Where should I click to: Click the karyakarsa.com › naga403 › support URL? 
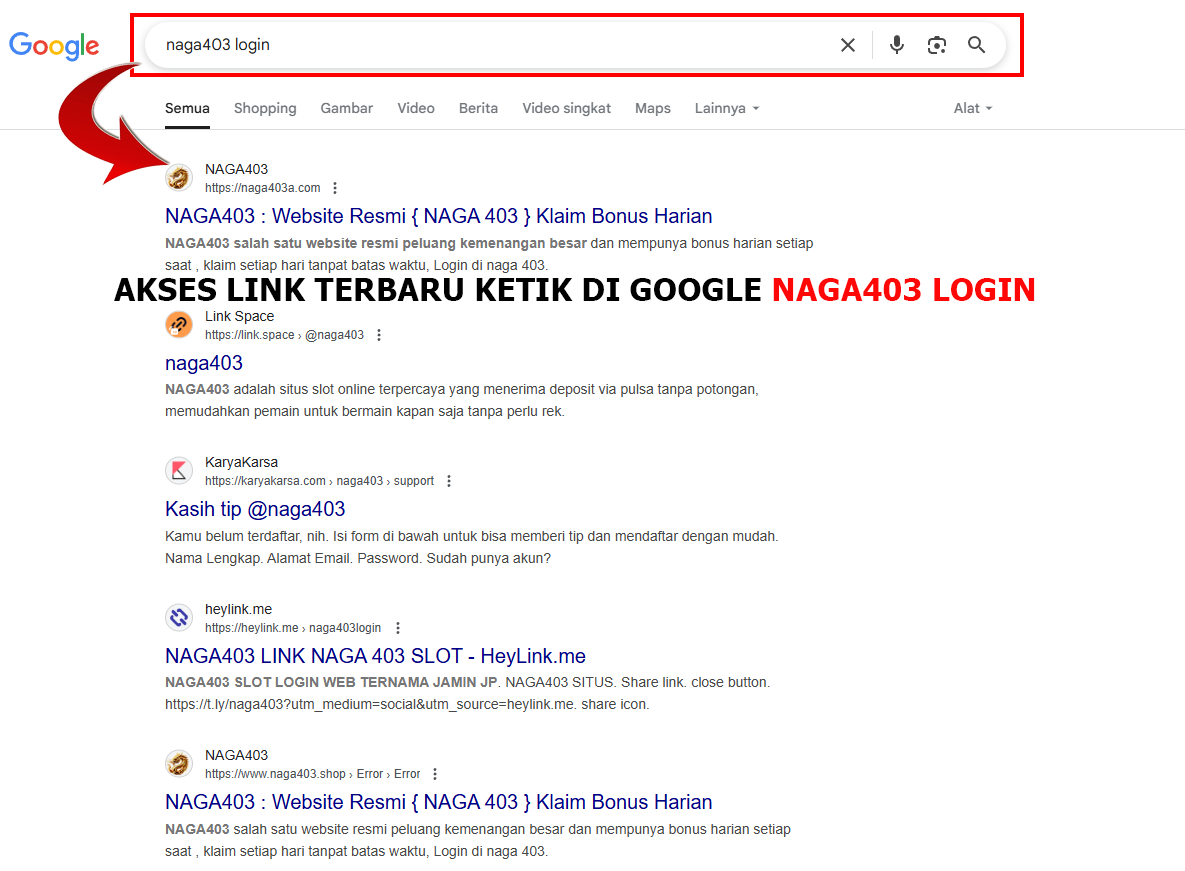click(x=319, y=481)
